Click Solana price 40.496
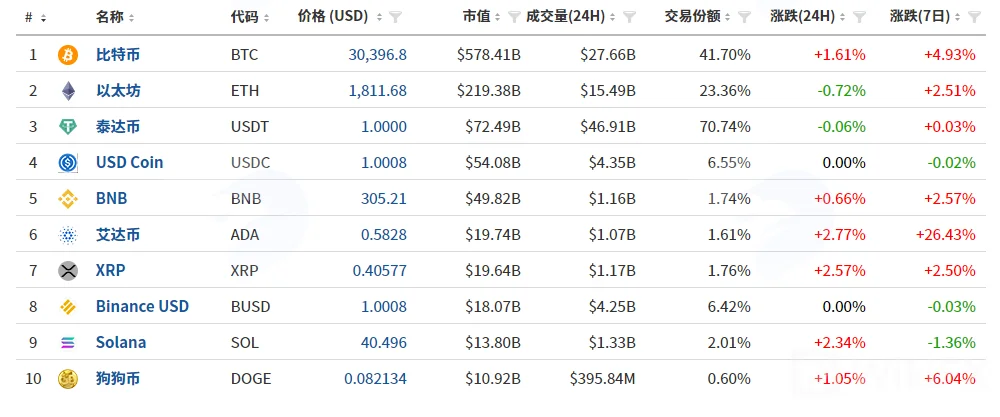Screen dimensions: 1000x417 [384, 342]
